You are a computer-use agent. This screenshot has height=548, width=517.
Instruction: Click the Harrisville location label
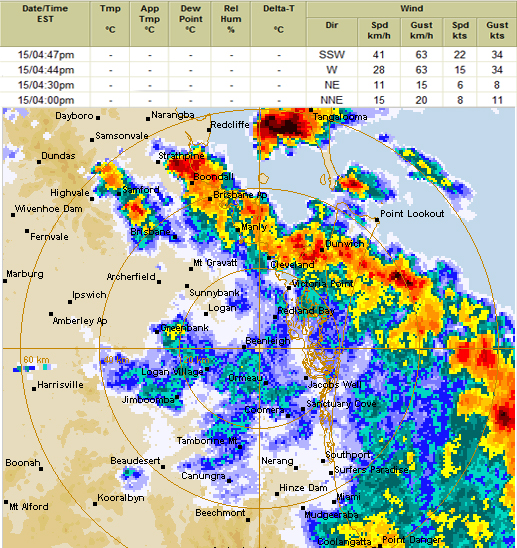tap(60, 385)
